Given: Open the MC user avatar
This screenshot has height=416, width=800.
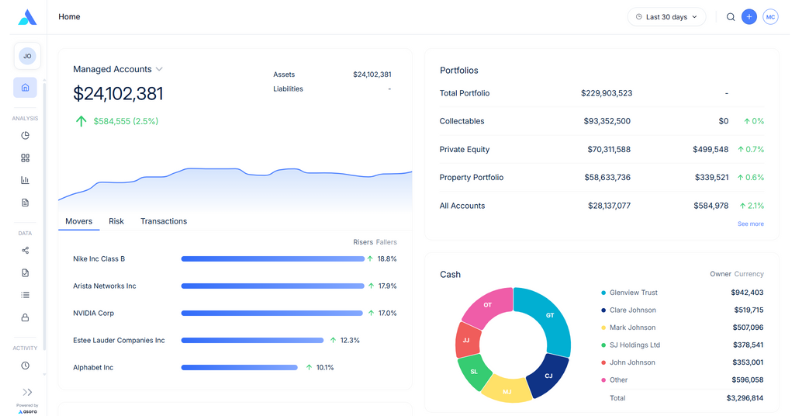Looking at the screenshot, I should (x=770, y=17).
